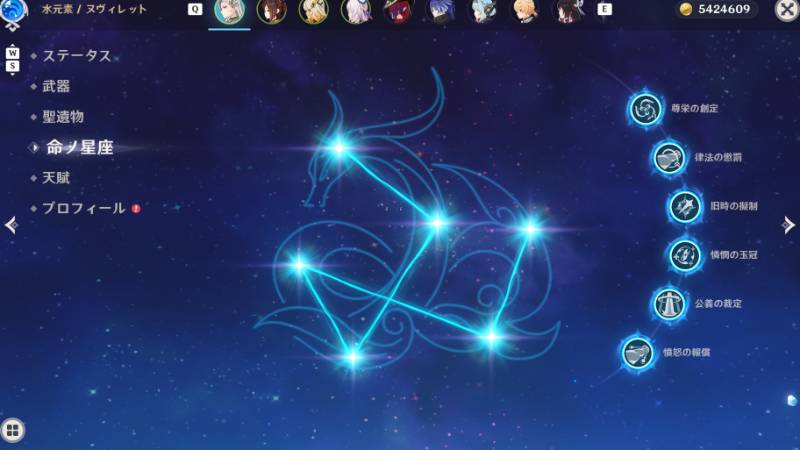
Task: Open the プロフィール tab with red alert
Action: 84,208
